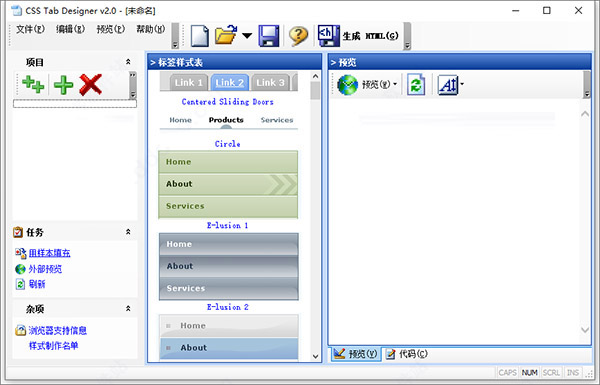Switch to 代码(C) bottom tab

coord(406,354)
